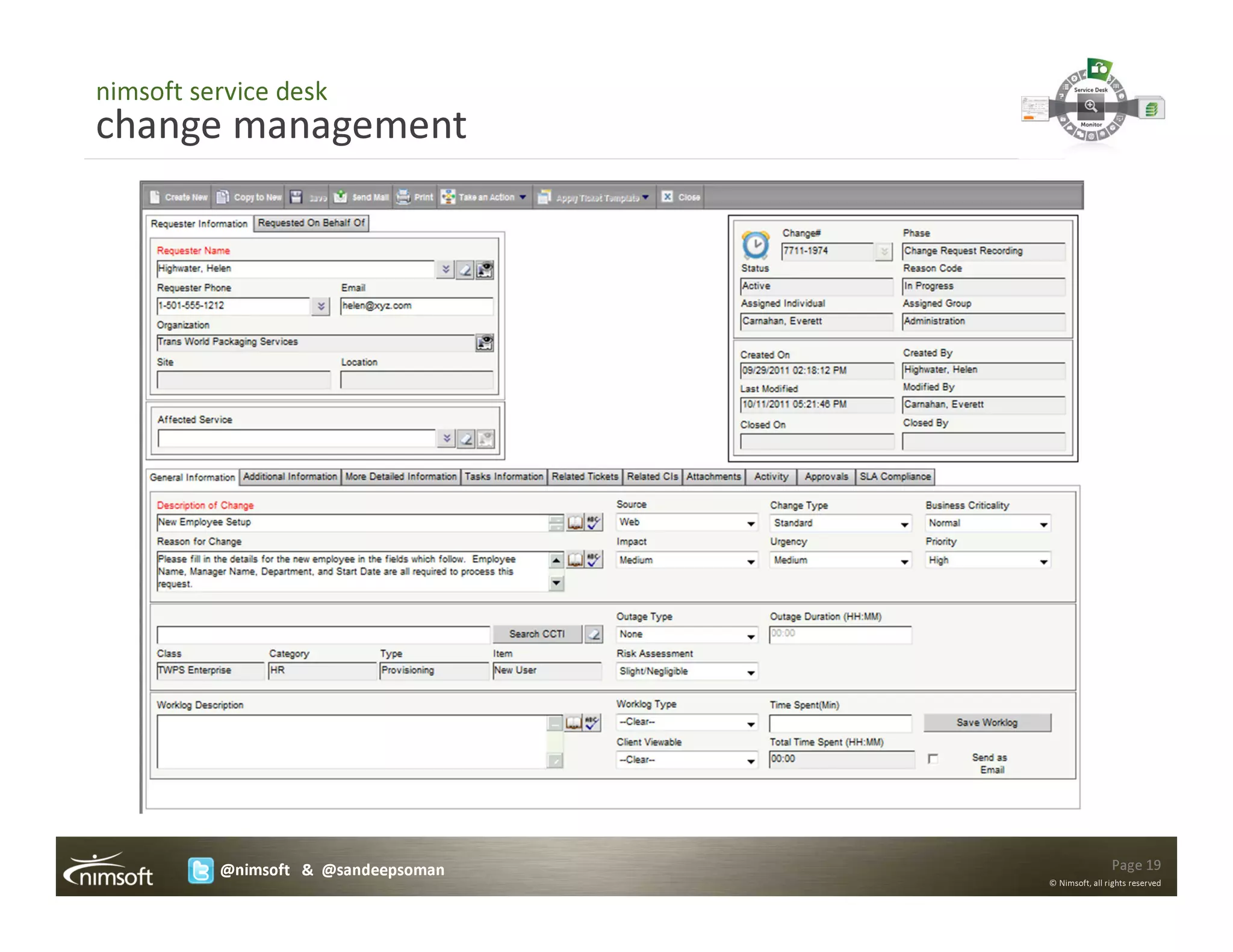Open the SLA Compliance tab
This screenshot has height=952, width=1233.
pos(895,477)
